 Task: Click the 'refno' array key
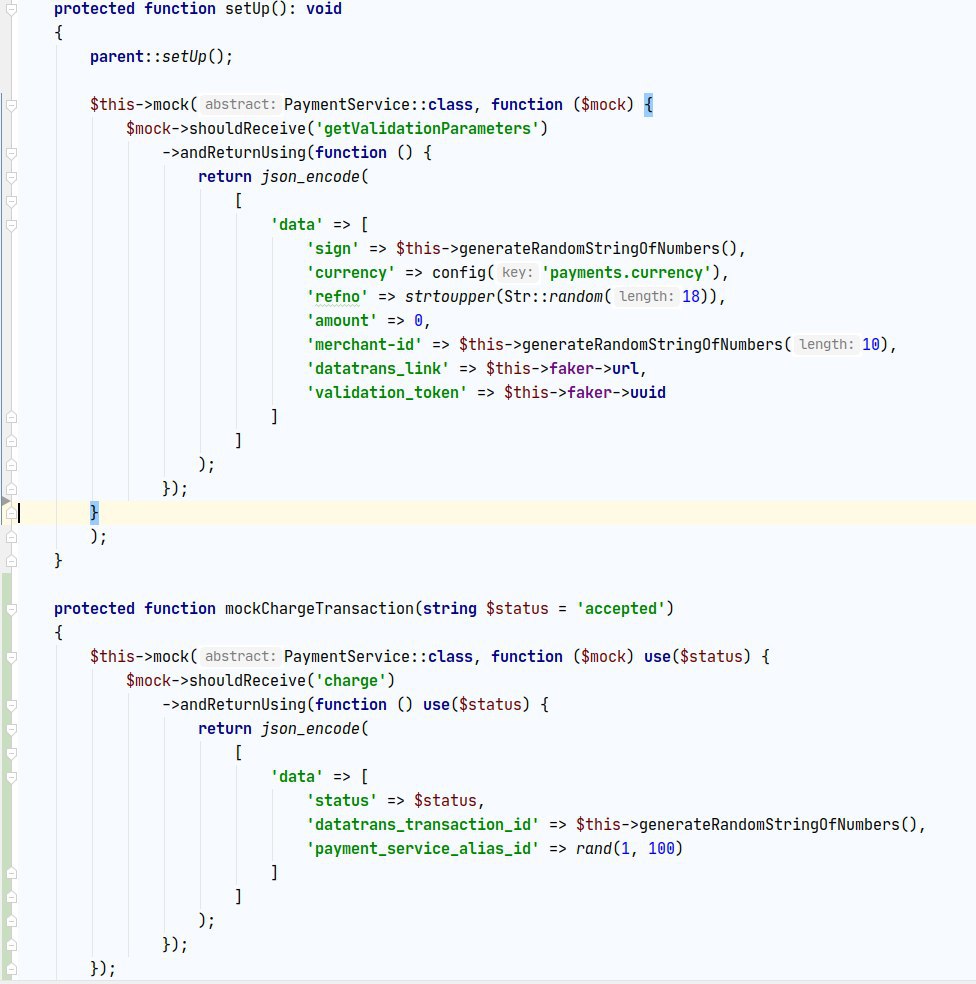[x=337, y=296]
